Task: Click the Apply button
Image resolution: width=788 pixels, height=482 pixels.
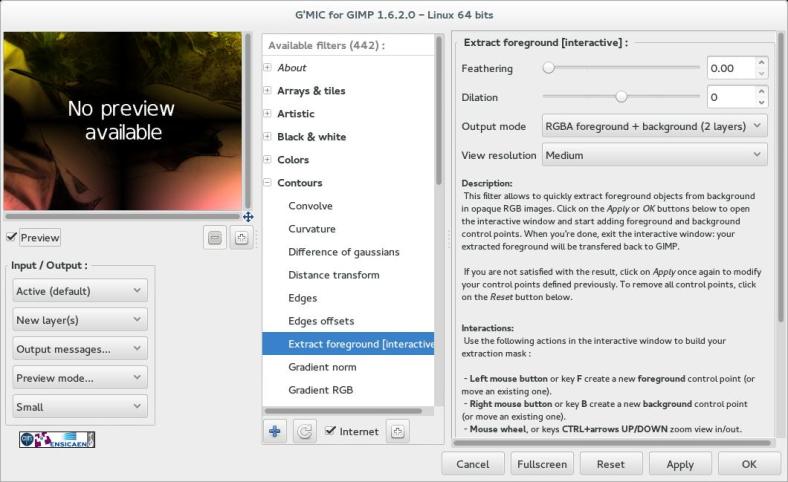Action: coord(680,464)
